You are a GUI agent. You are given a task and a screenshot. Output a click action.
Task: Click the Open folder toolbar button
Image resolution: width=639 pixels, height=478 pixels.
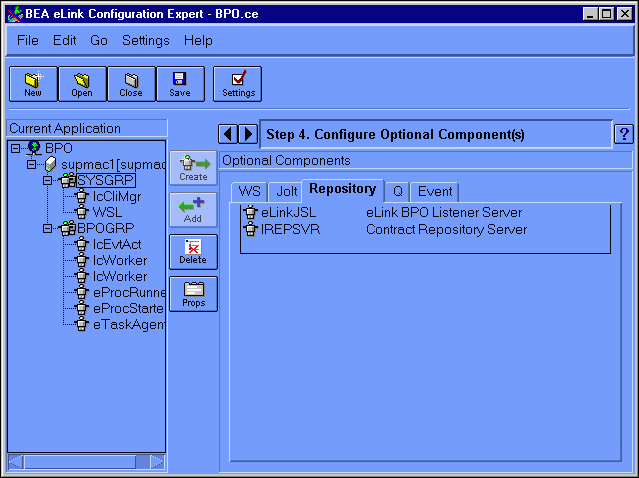tap(82, 84)
